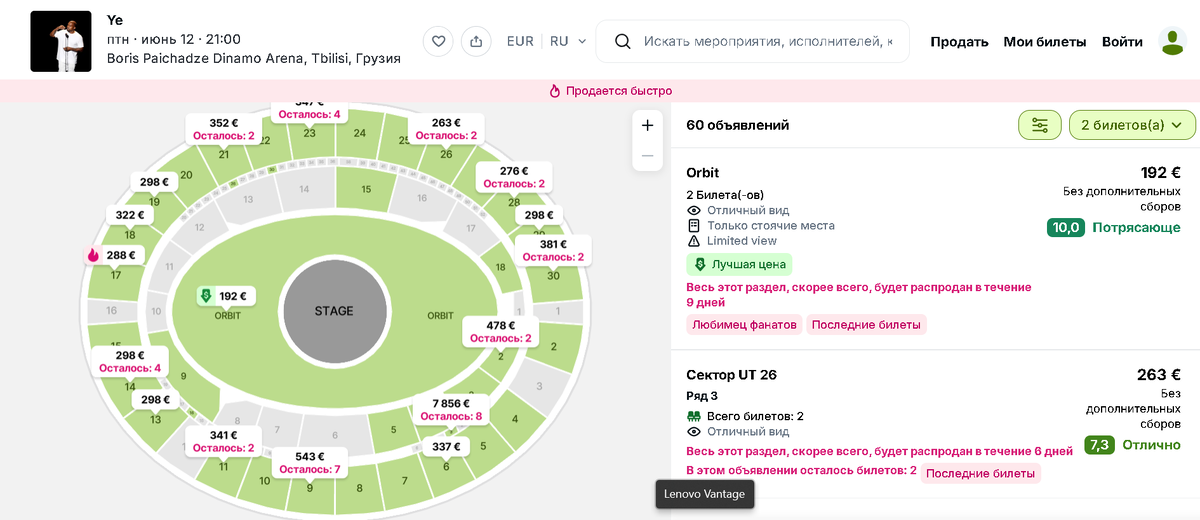Zoom out of the seating map

(x=647, y=155)
